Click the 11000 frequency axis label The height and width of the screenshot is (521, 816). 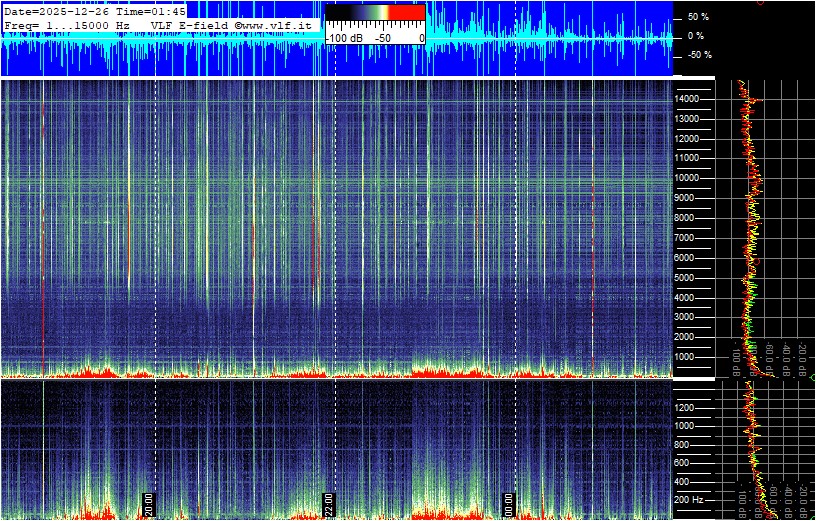(687, 158)
